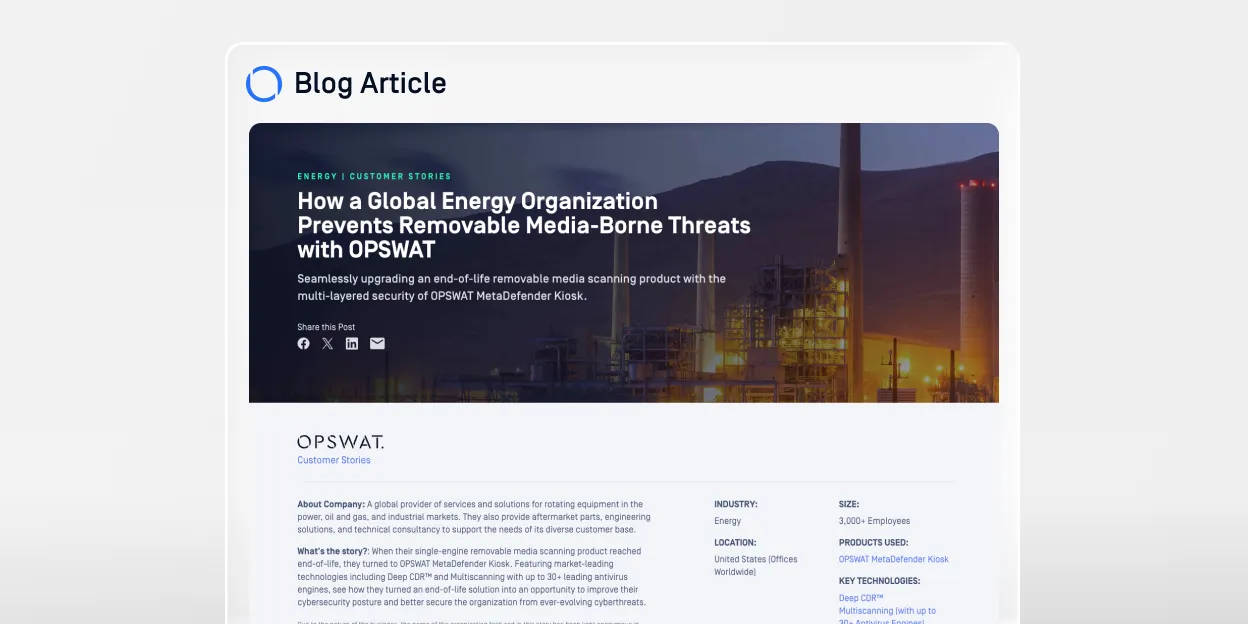
Task: Click the What's the story paragraph
Action: click(x=471, y=577)
